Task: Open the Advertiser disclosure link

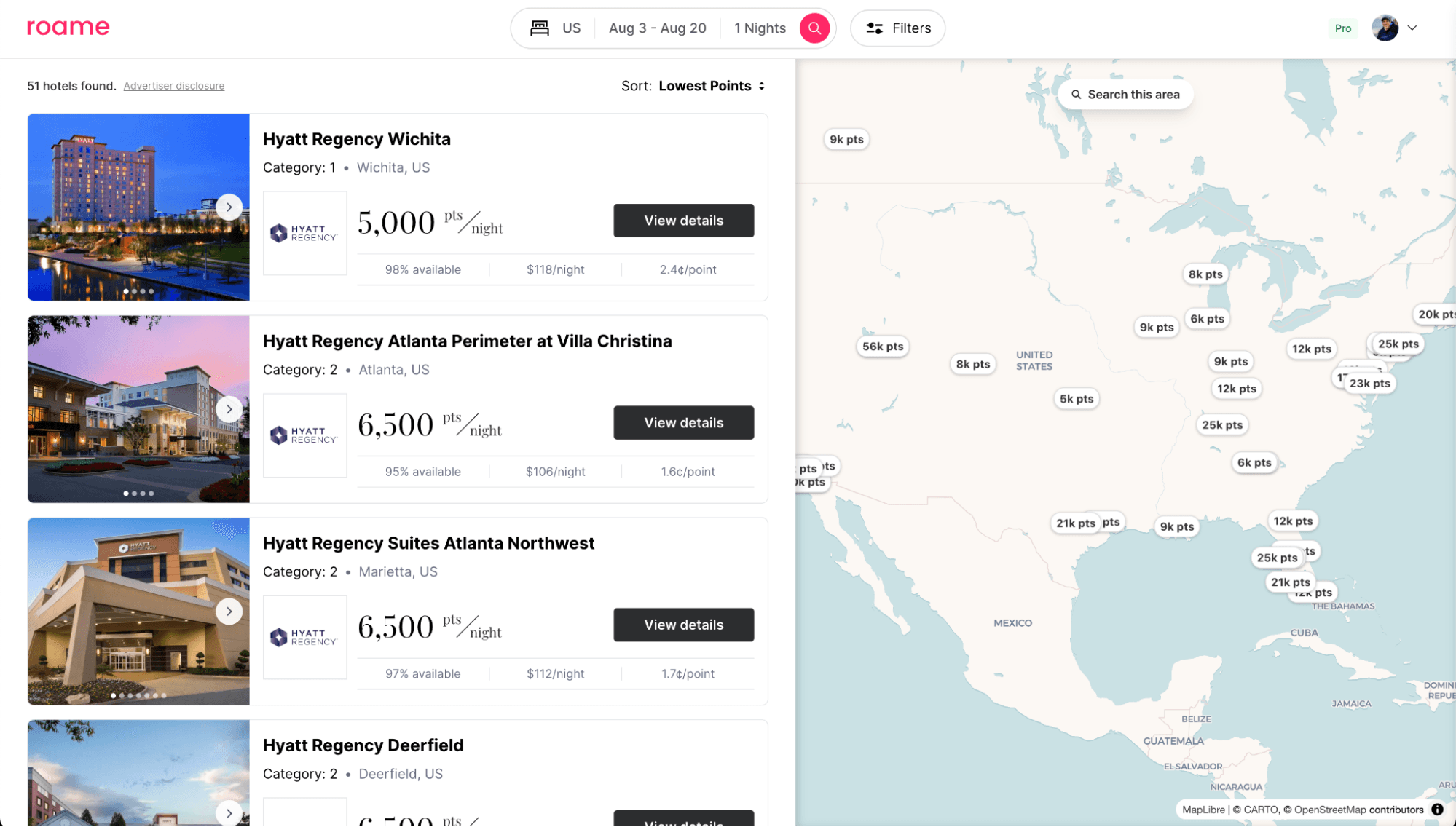Action: click(173, 86)
